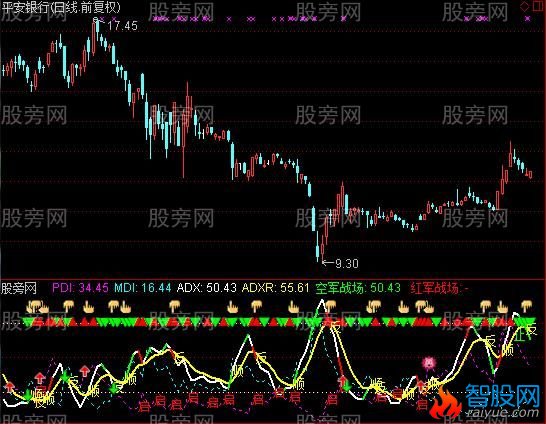Click the pink flower signal marker
The height and width of the screenshot is (424, 546).
pos(429,363)
